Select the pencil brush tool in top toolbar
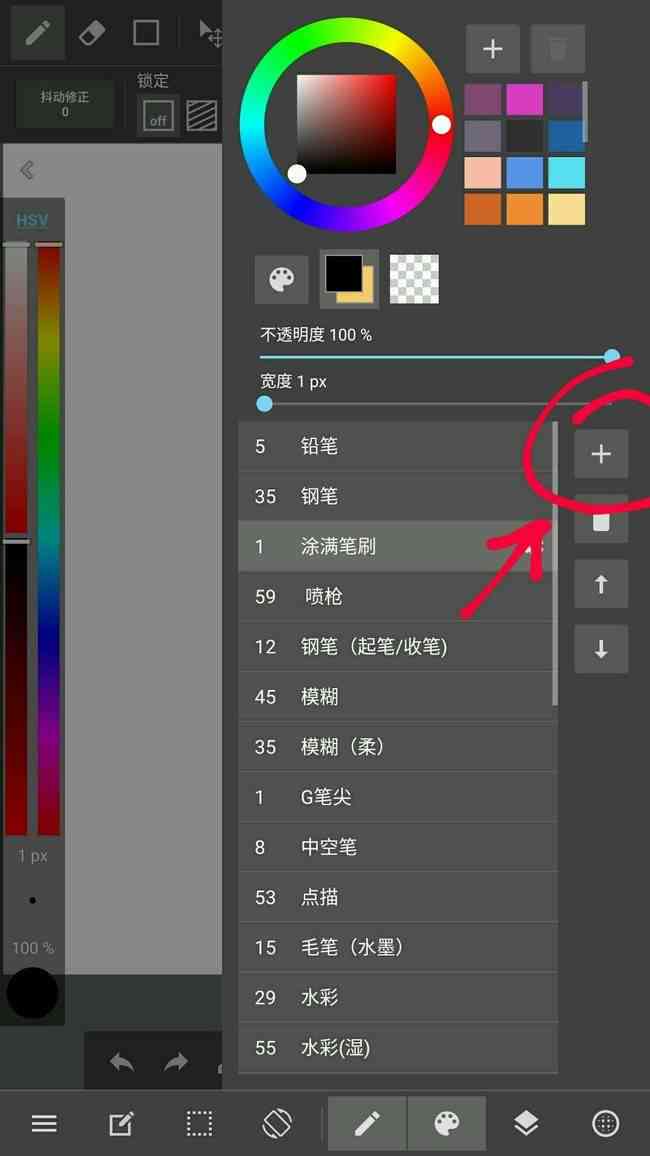The image size is (650, 1156). (38, 33)
